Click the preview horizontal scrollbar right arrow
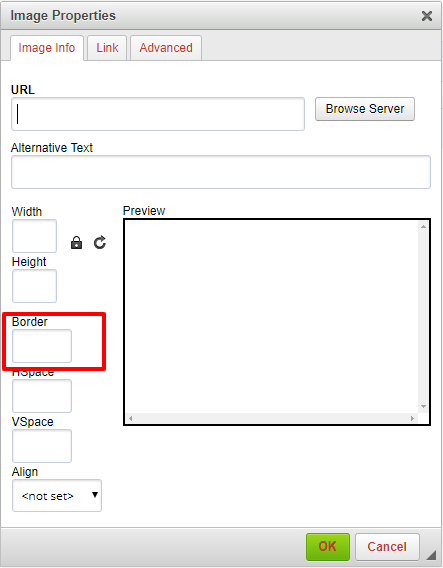This screenshot has width=443, height=568. (412, 418)
